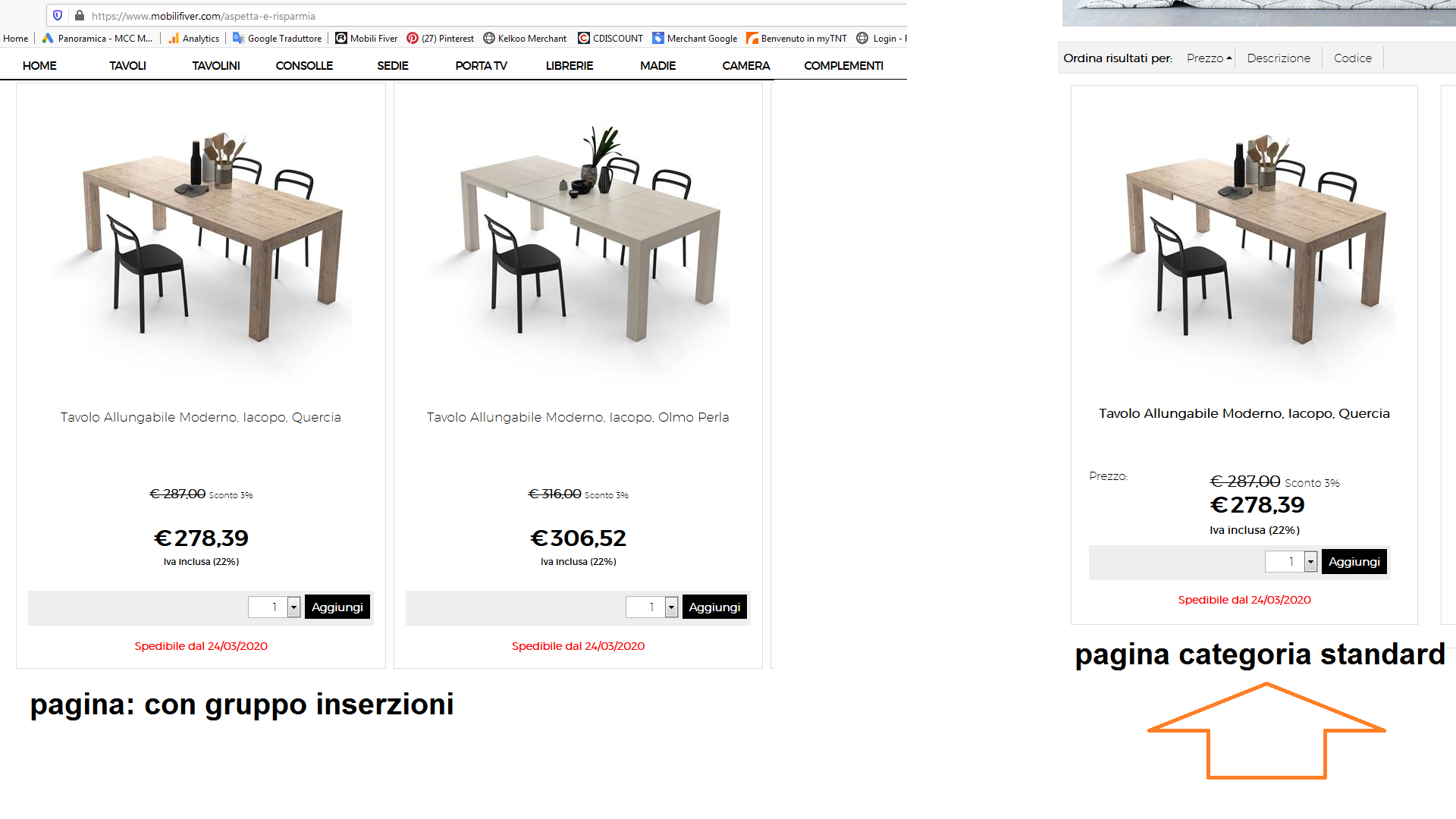
Task: Click the tracking protection shield icon
Action: [x=58, y=15]
